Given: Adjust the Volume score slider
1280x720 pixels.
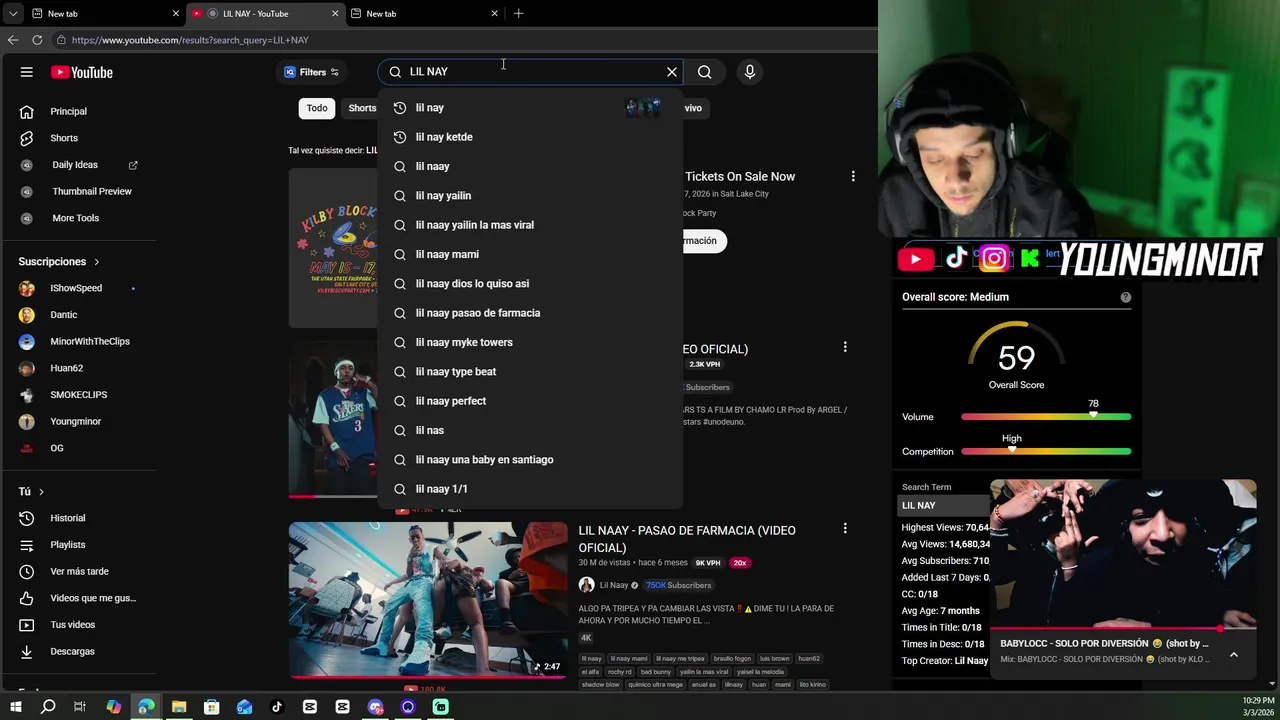Looking at the screenshot, I should [x=1093, y=416].
